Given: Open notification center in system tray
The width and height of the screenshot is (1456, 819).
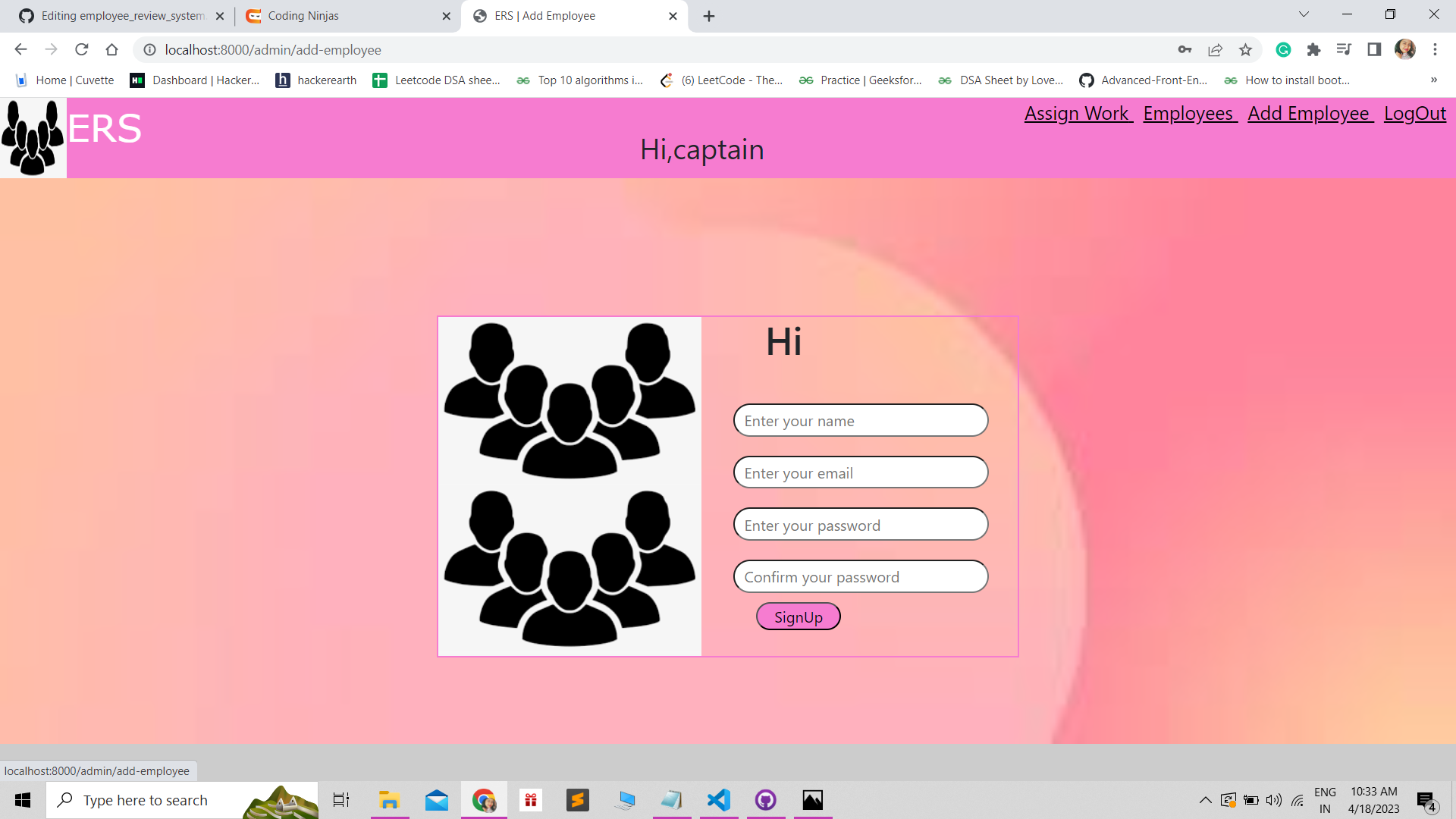Looking at the screenshot, I should click(x=1425, y=799).
